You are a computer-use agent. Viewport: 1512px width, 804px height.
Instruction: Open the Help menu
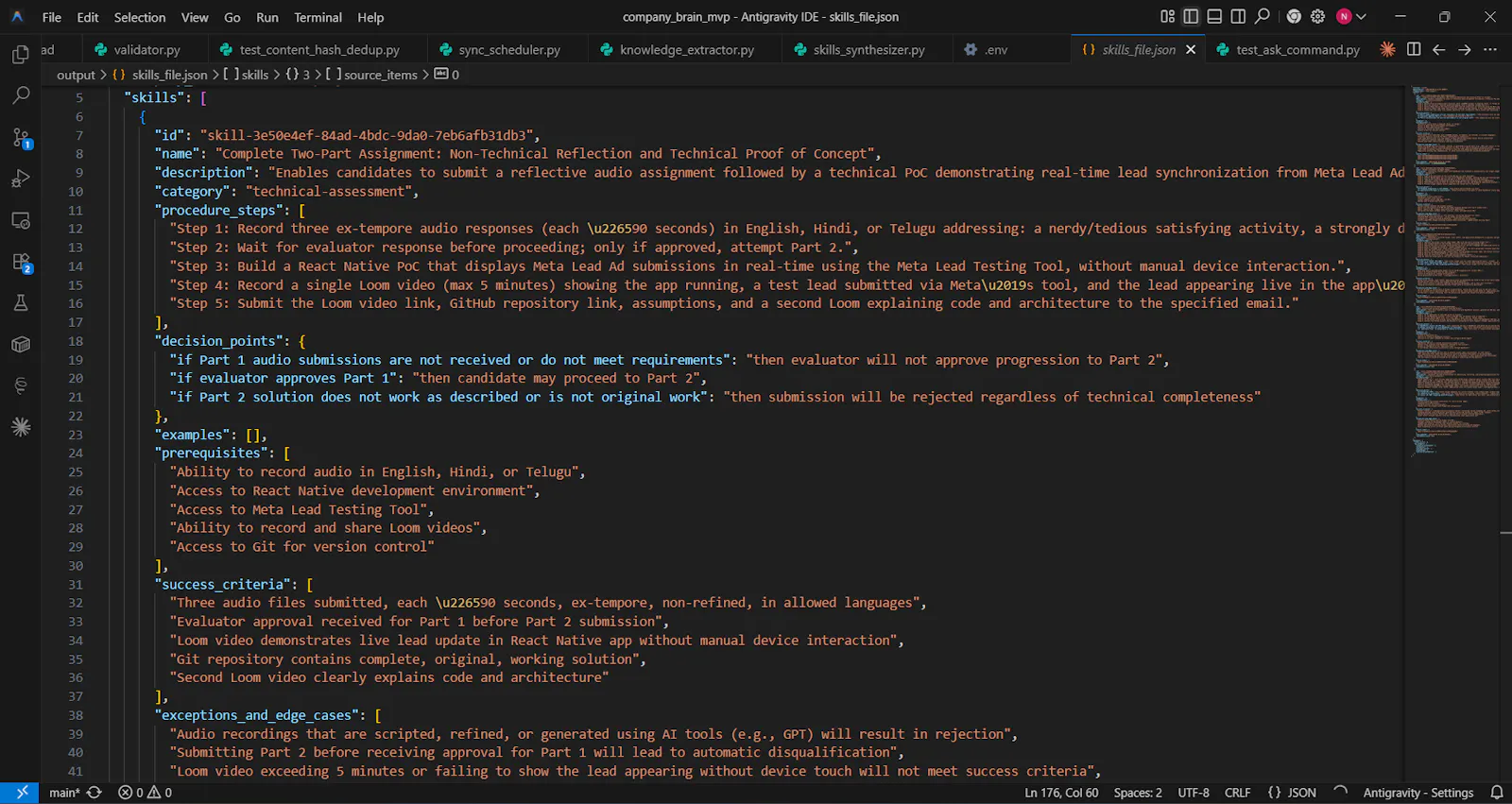click(370, 17)
